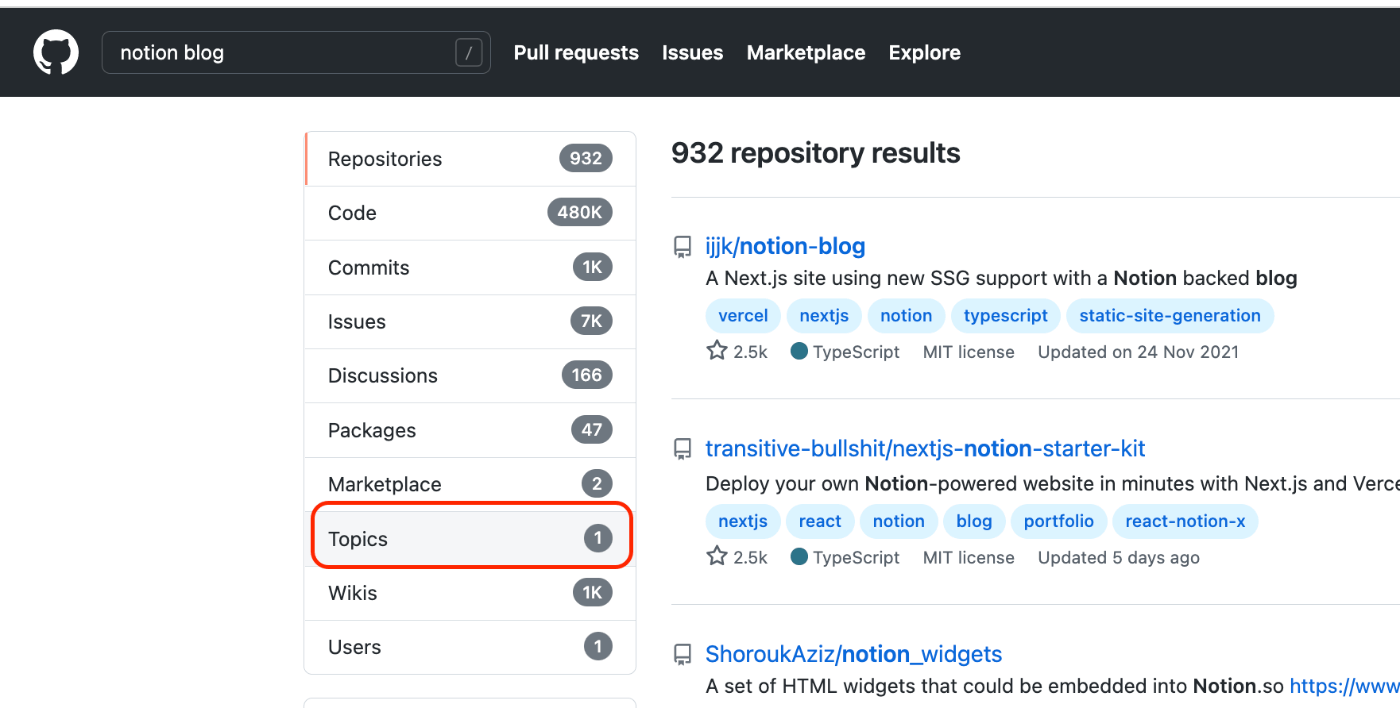Open Issues in the top navigation bar
Image resolution: width=1400 pixels, height=708 pixels.
pyautogui.click(x=692, y=53)
